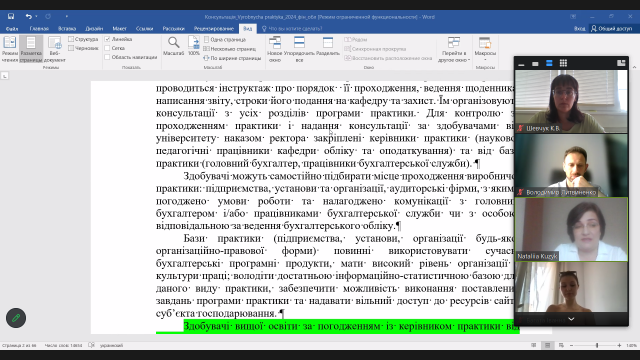The image size is (640, 360).
Task: Open the Ссылки ribbon tab
Action: point(144,29)
